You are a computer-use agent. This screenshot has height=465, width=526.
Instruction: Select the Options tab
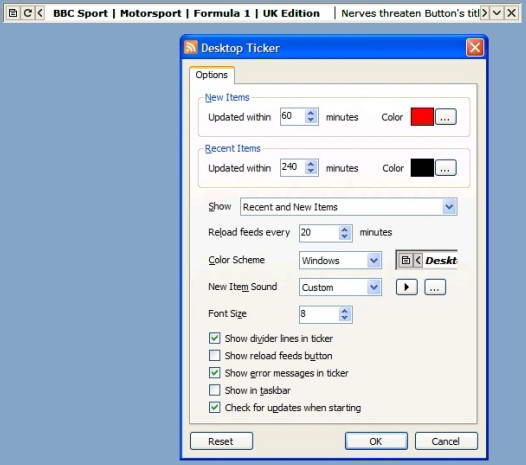212,75
